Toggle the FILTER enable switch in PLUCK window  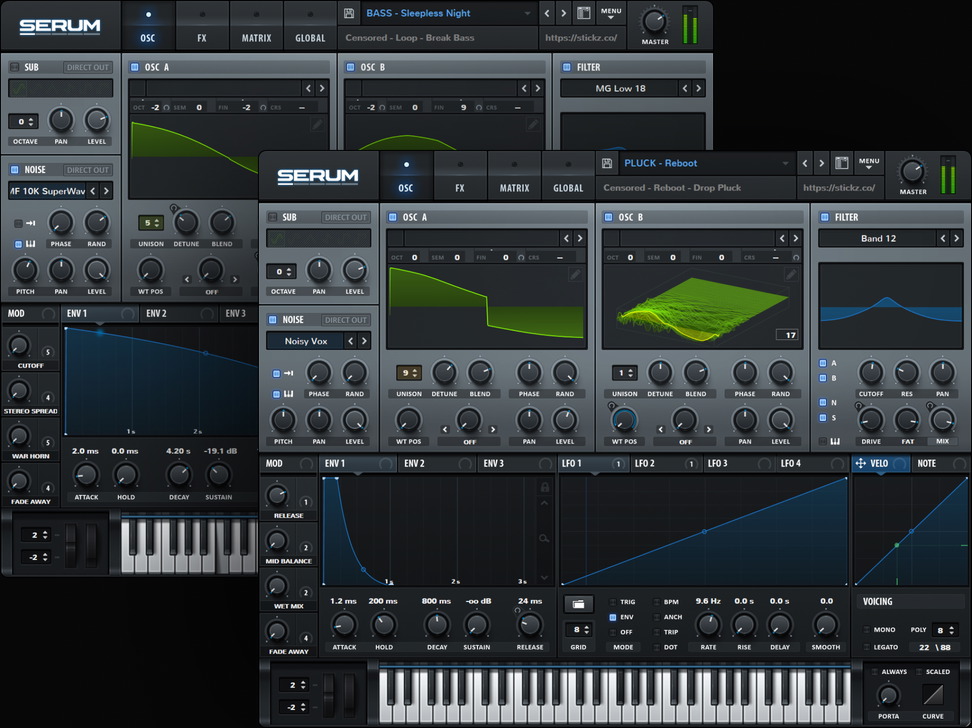coord(824,217)
